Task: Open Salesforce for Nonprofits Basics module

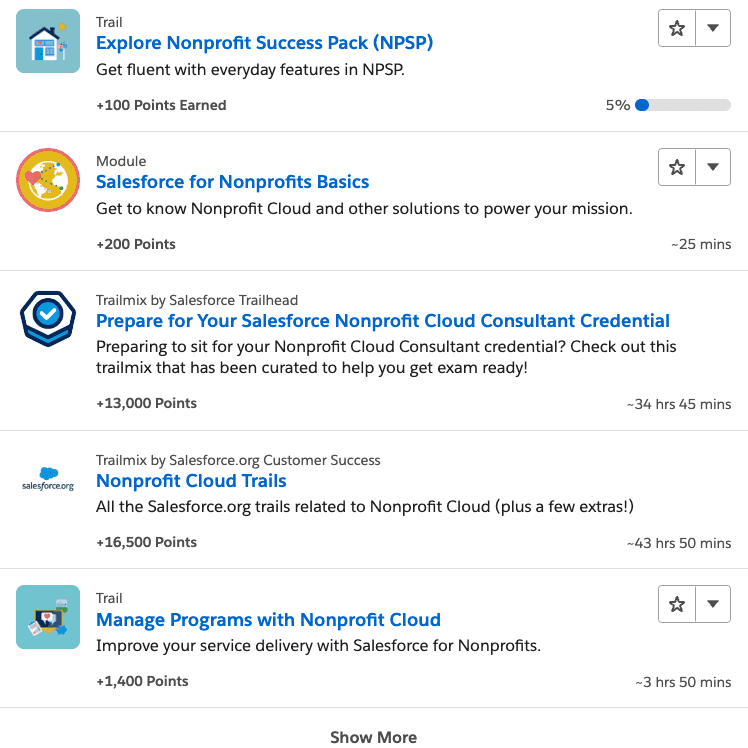Action: point(232,182)
